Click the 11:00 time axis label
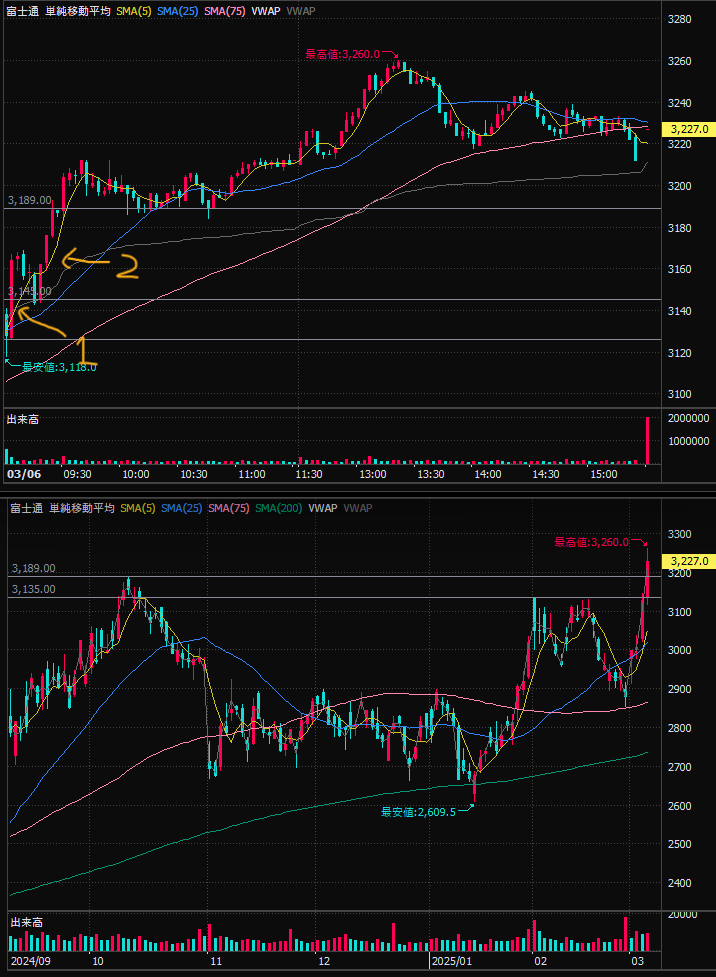Screen dimensions: 716x977 click(251, 474)
